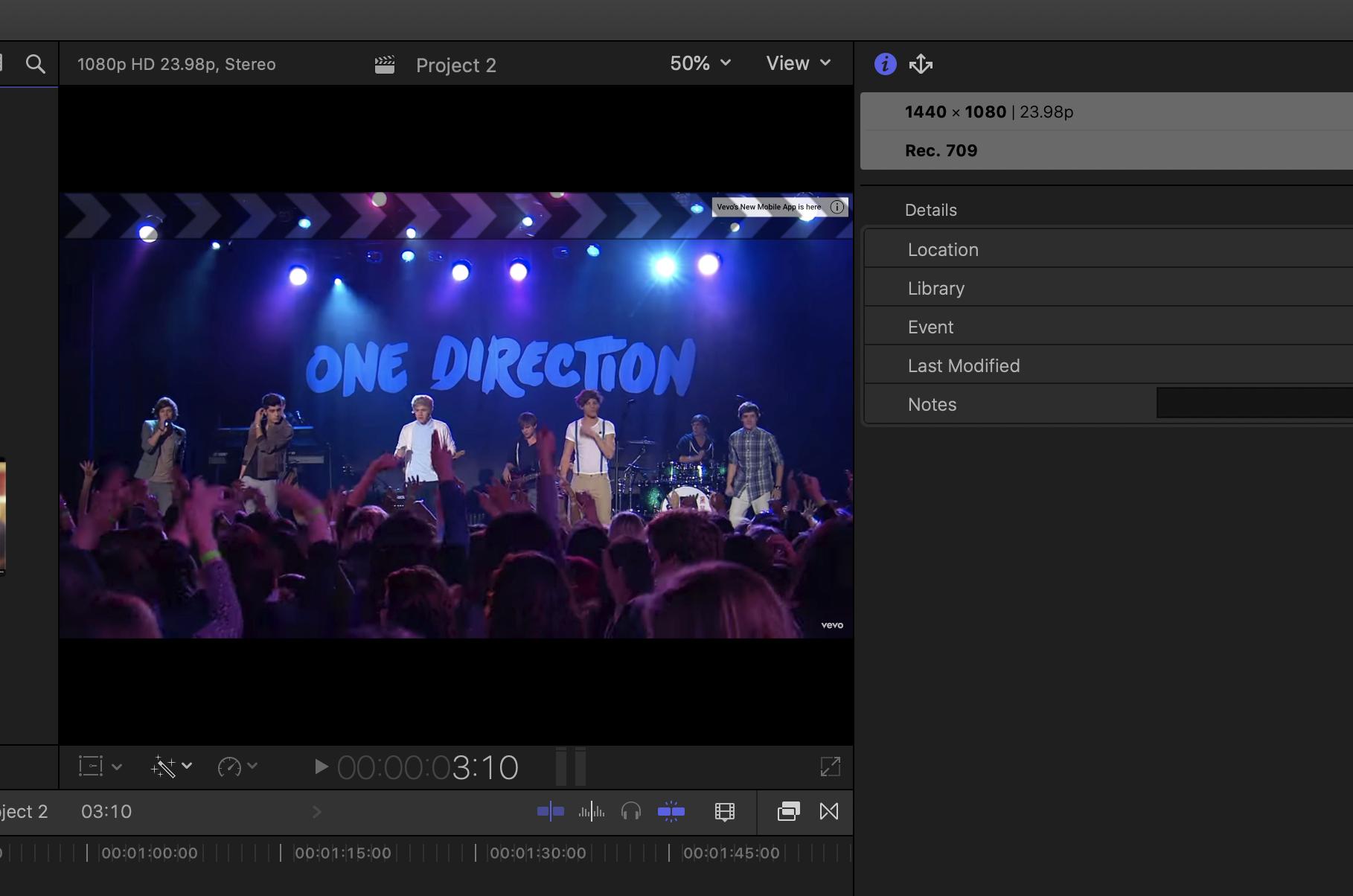Click timeline history forward arrow

pyautogui.click(x=317, y=812)
